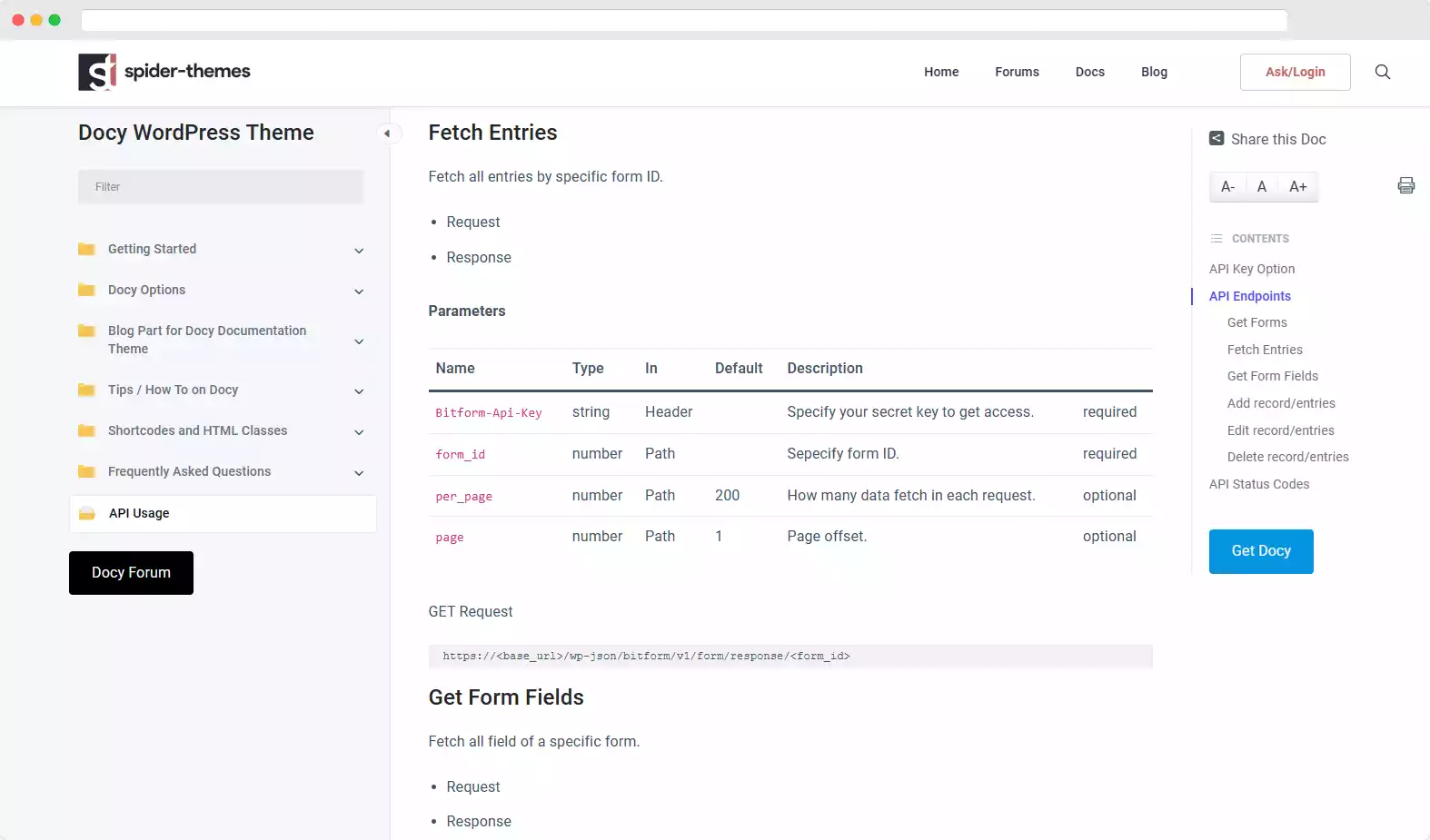Click Response link under Fetch Entries
1430x840 pixels.
[x=479, y=257]
